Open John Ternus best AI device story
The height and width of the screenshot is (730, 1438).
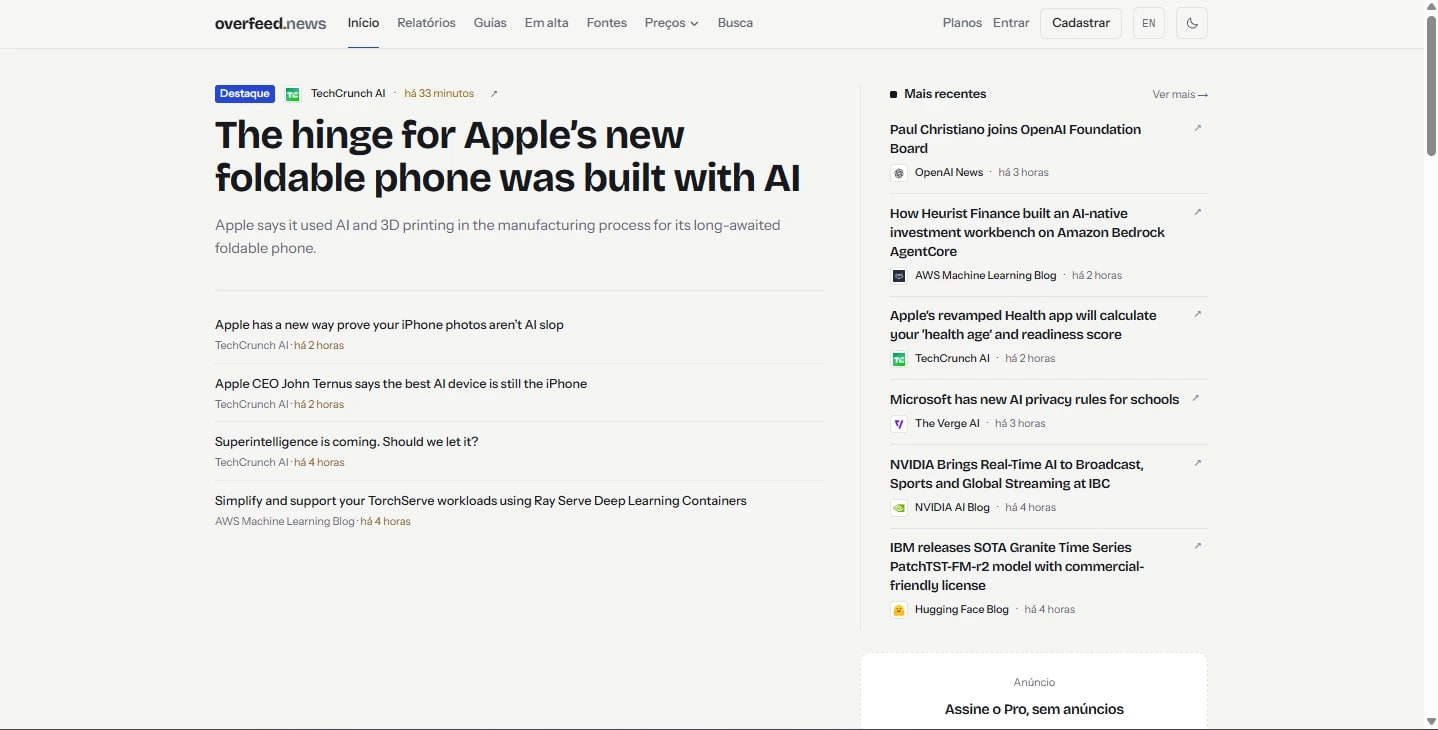(401, 384)
